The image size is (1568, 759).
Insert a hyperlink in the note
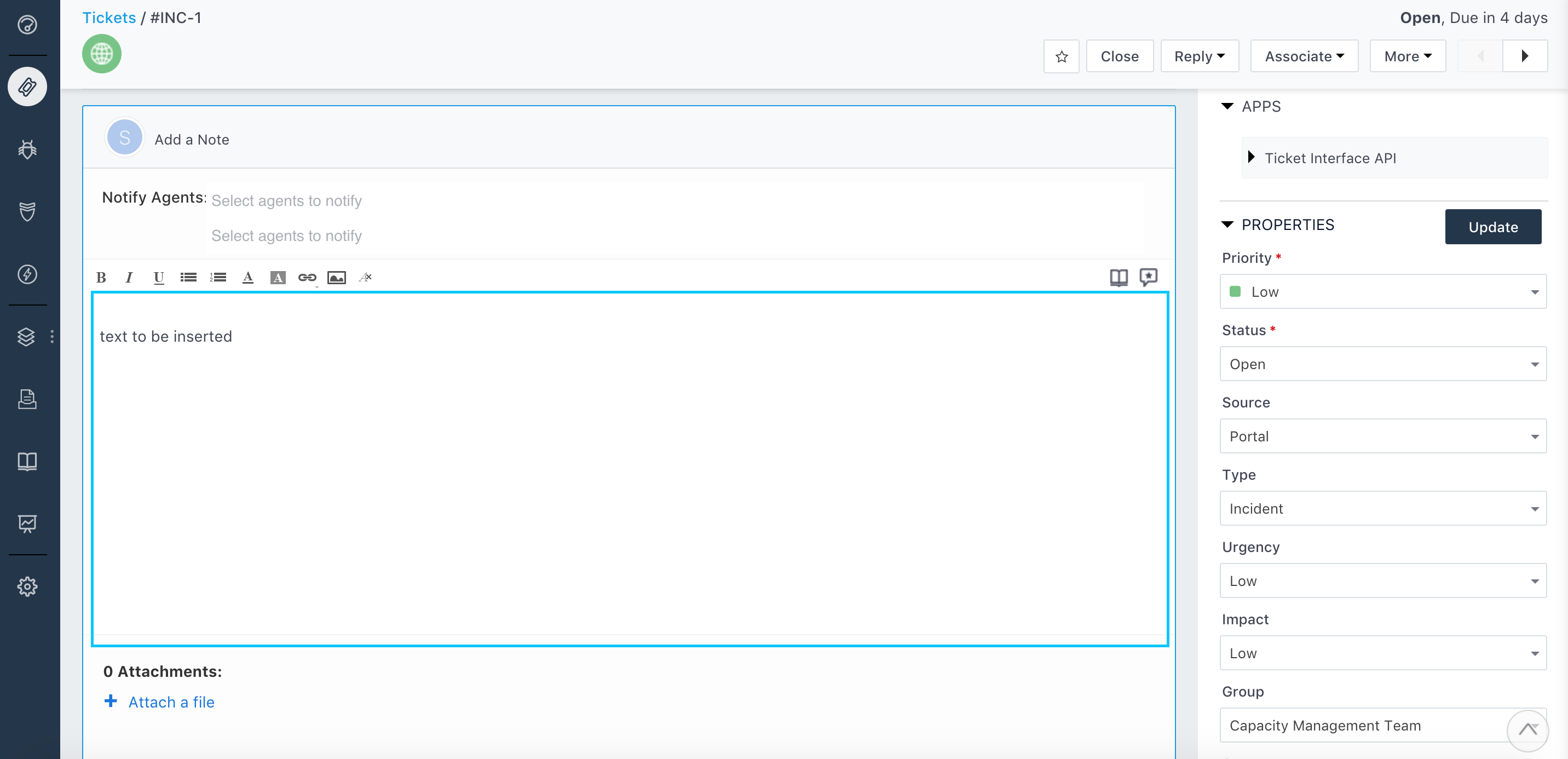[307, 278]
